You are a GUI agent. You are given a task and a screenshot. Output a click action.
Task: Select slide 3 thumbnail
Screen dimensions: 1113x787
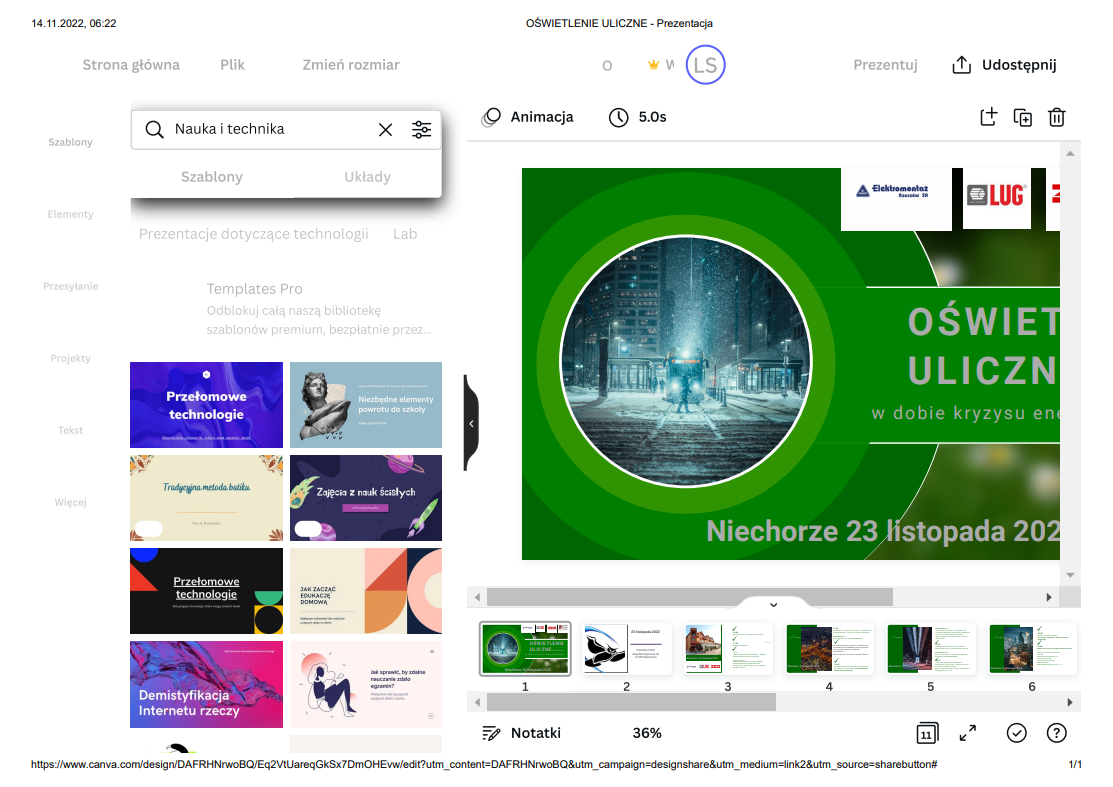(x=728, y=649)
